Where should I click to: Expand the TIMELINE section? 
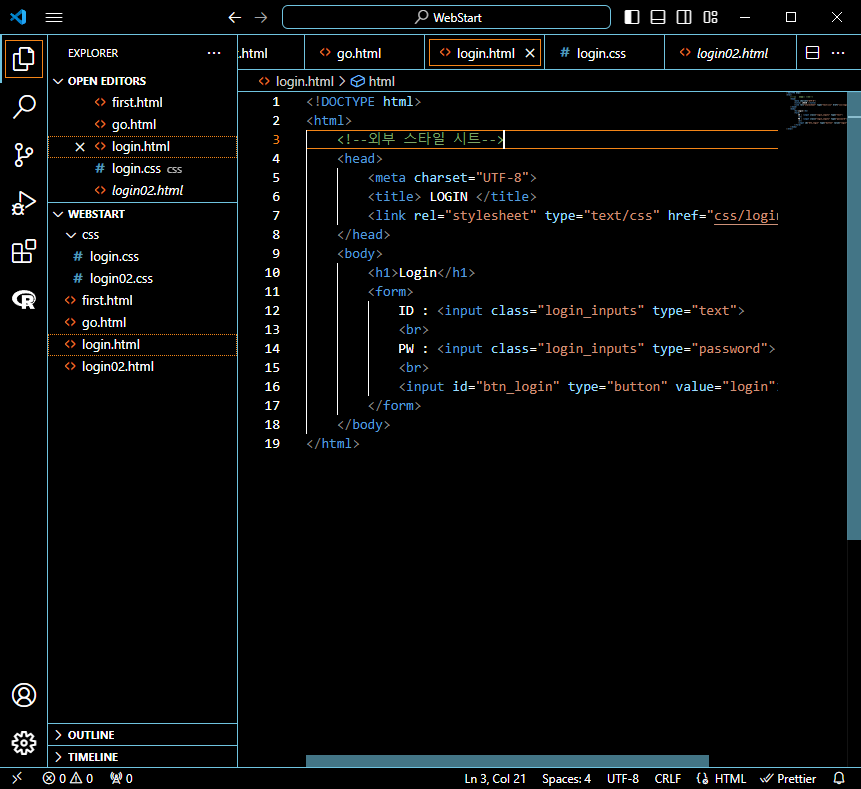pyautogui.click(x=143, y=757)
